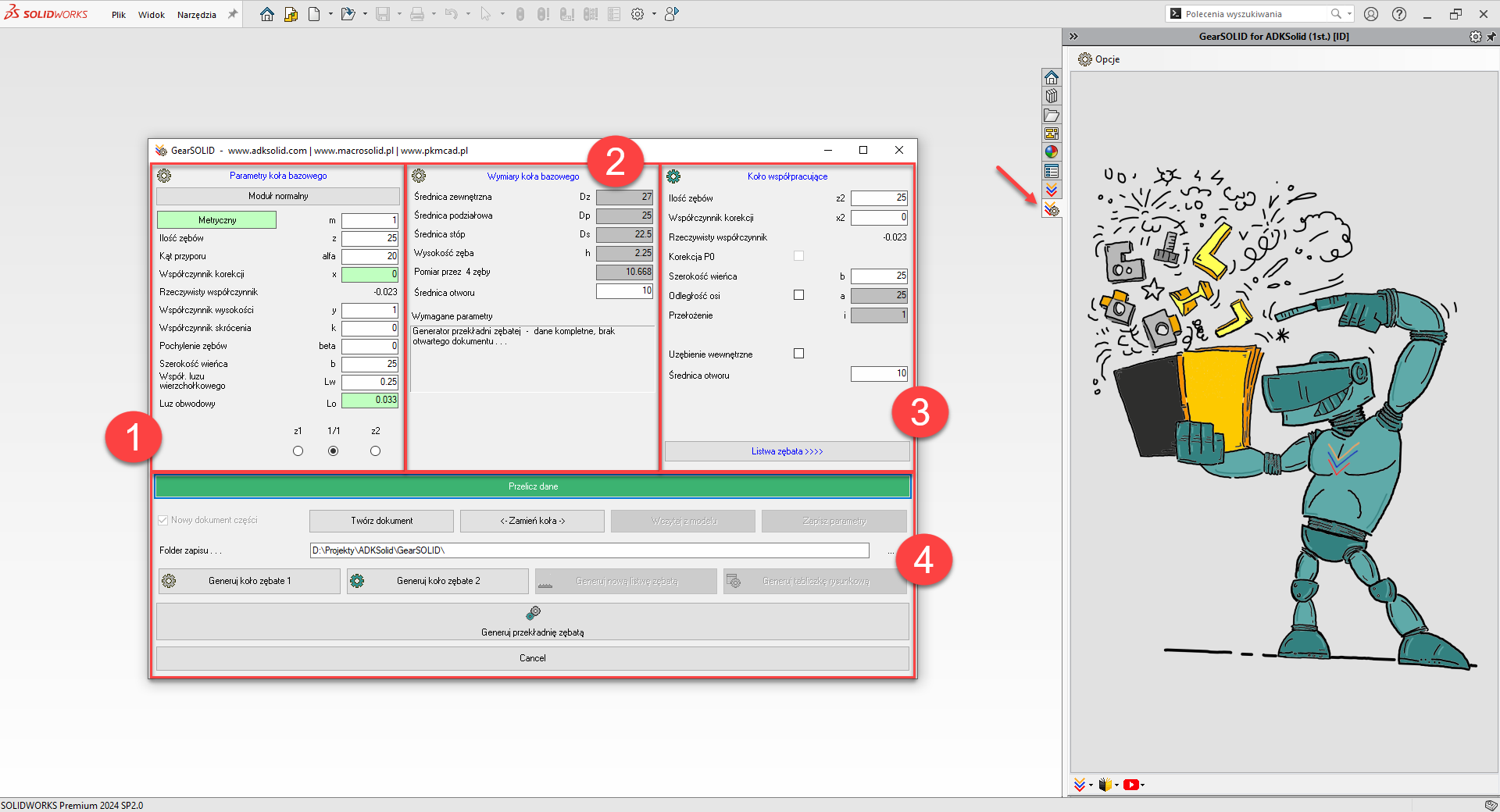
Task: Expand YouTube icon dropdown arrow
Action: pyautogui.click(x=1143, y=785)
